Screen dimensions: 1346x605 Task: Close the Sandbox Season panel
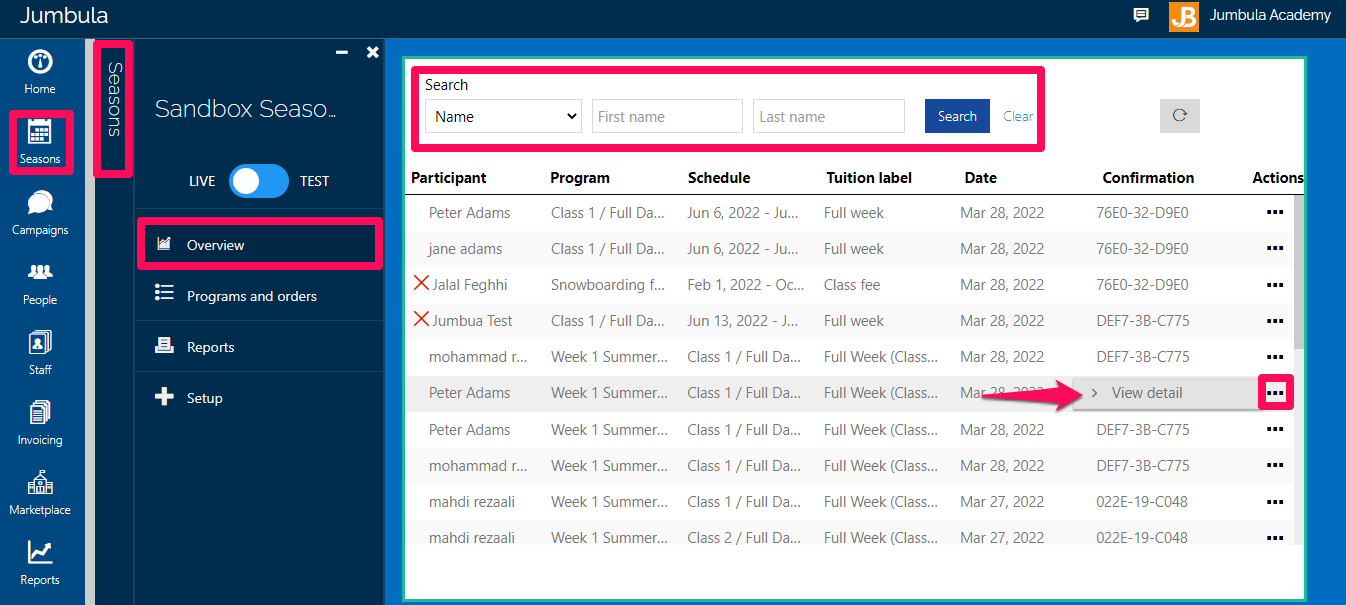pyautogui.click(x=373, y=52)
